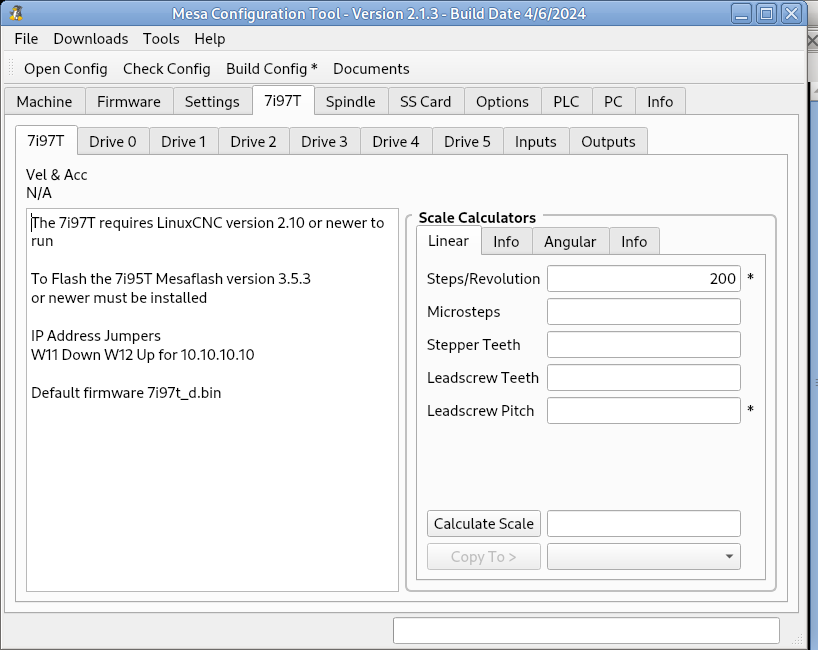Switch to the Machine tab
The image size is (818, 650).
(x=44, y=101)
